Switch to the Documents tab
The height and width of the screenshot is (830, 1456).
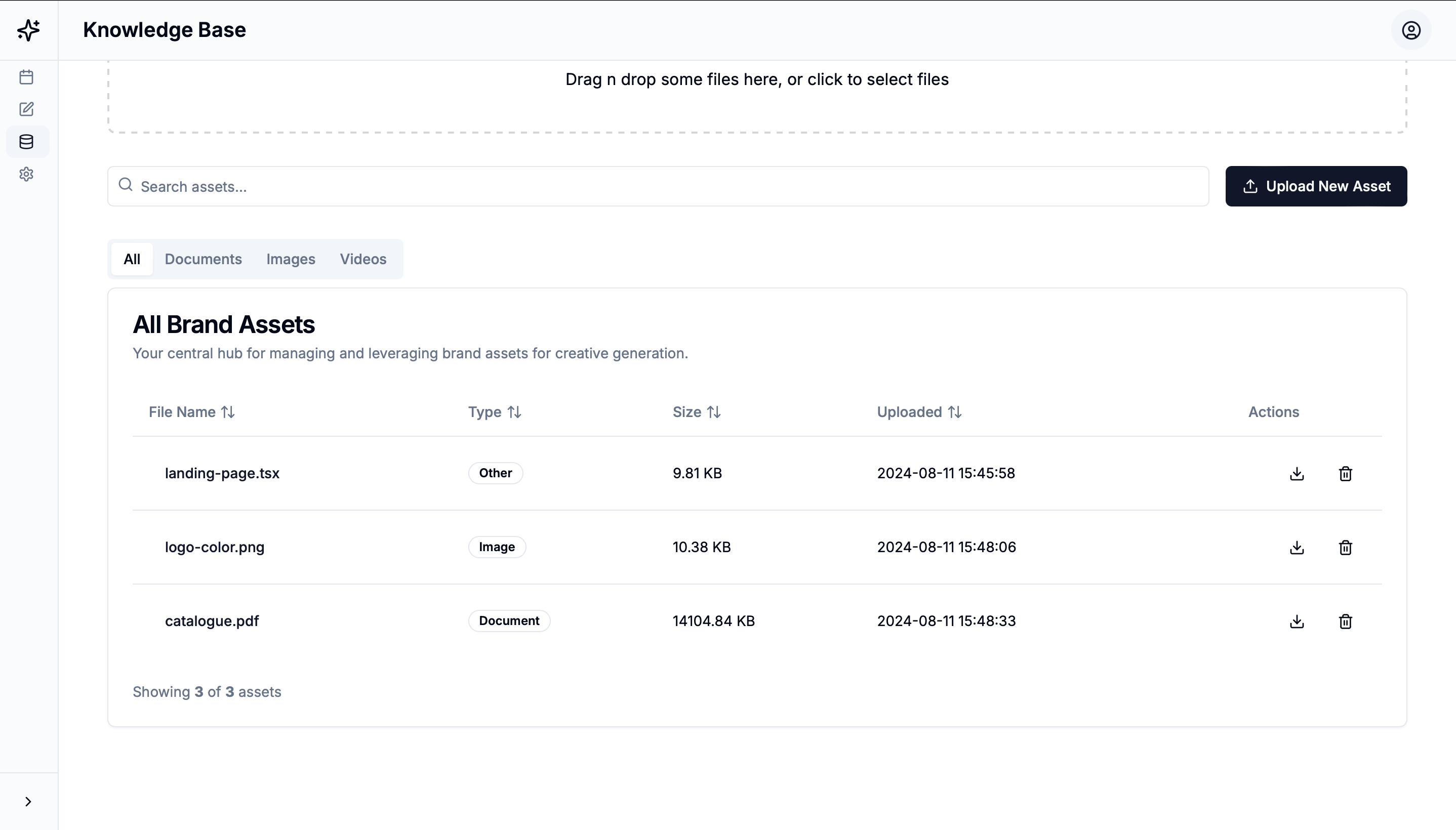pos(203,259)
